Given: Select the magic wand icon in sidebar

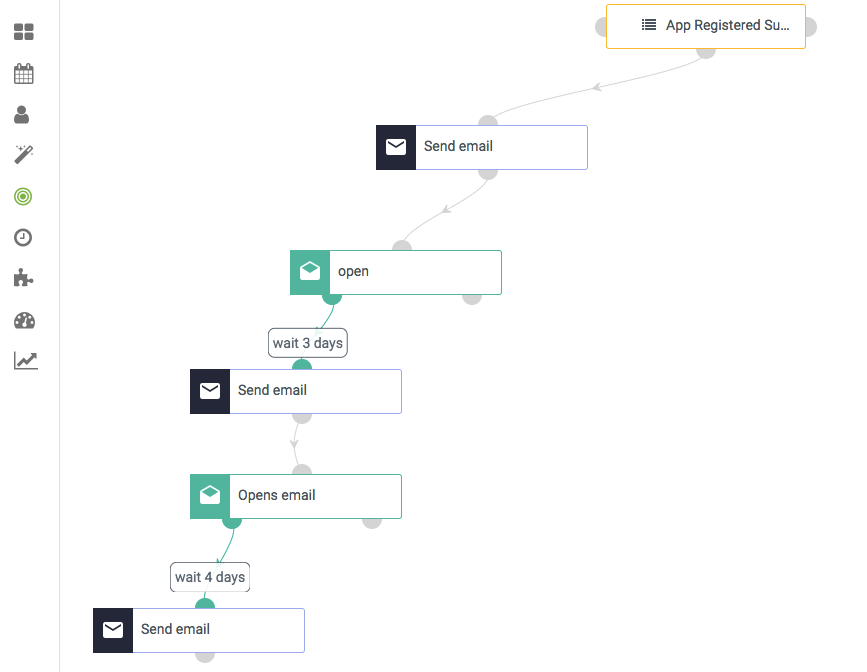Looking at the screenshot, I should click(24, 155).
